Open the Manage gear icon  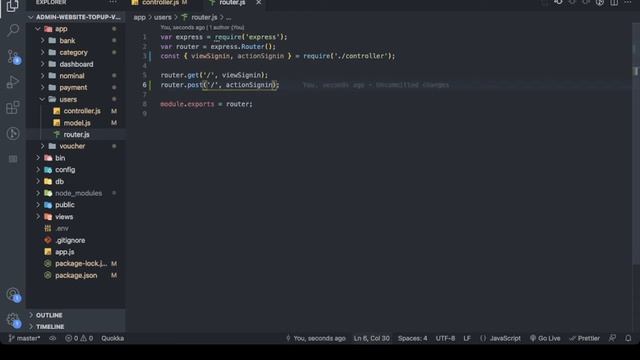pyautogui.click(x=13, y=320)
